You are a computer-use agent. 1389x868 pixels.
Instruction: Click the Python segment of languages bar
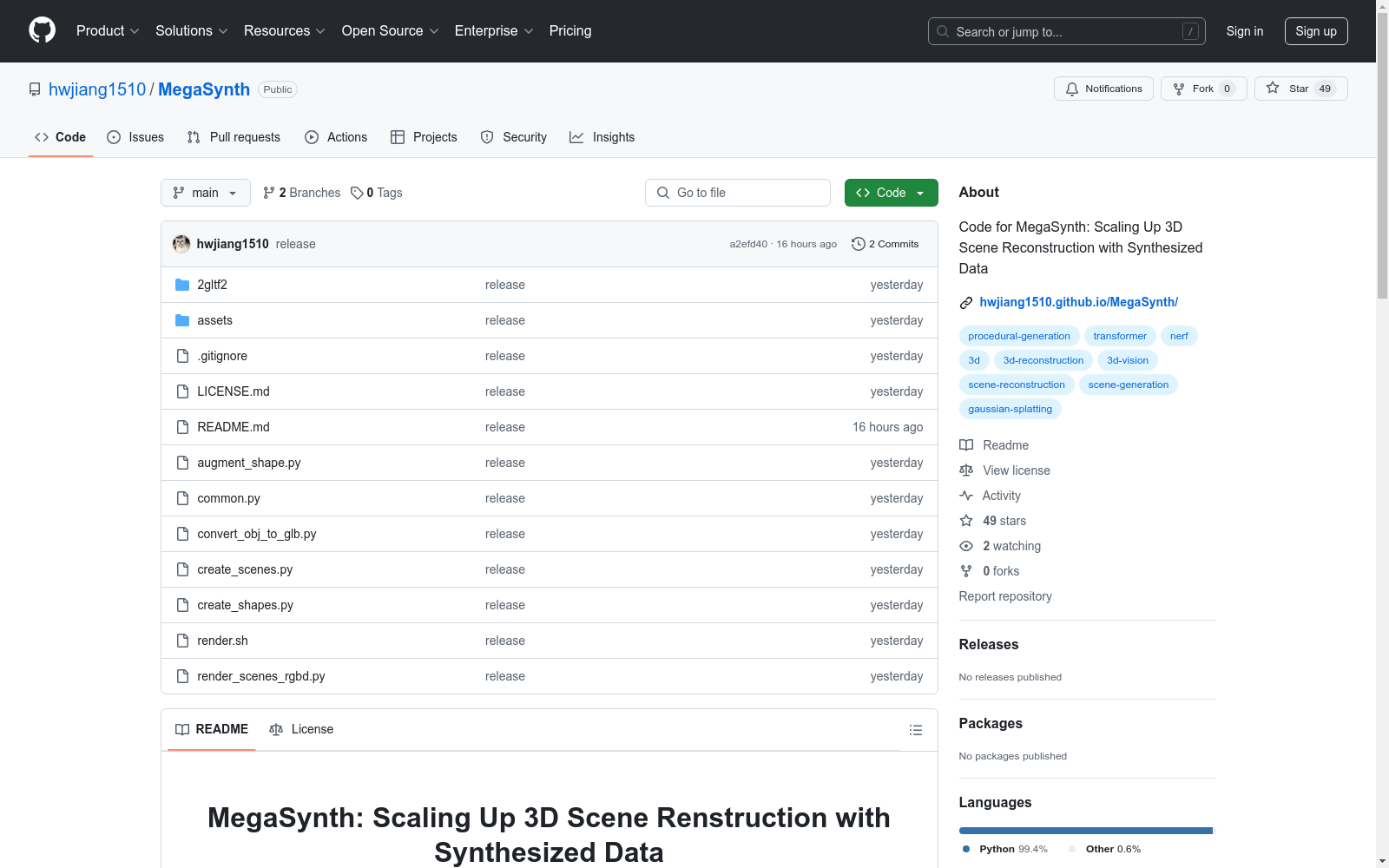(1085, 831)
